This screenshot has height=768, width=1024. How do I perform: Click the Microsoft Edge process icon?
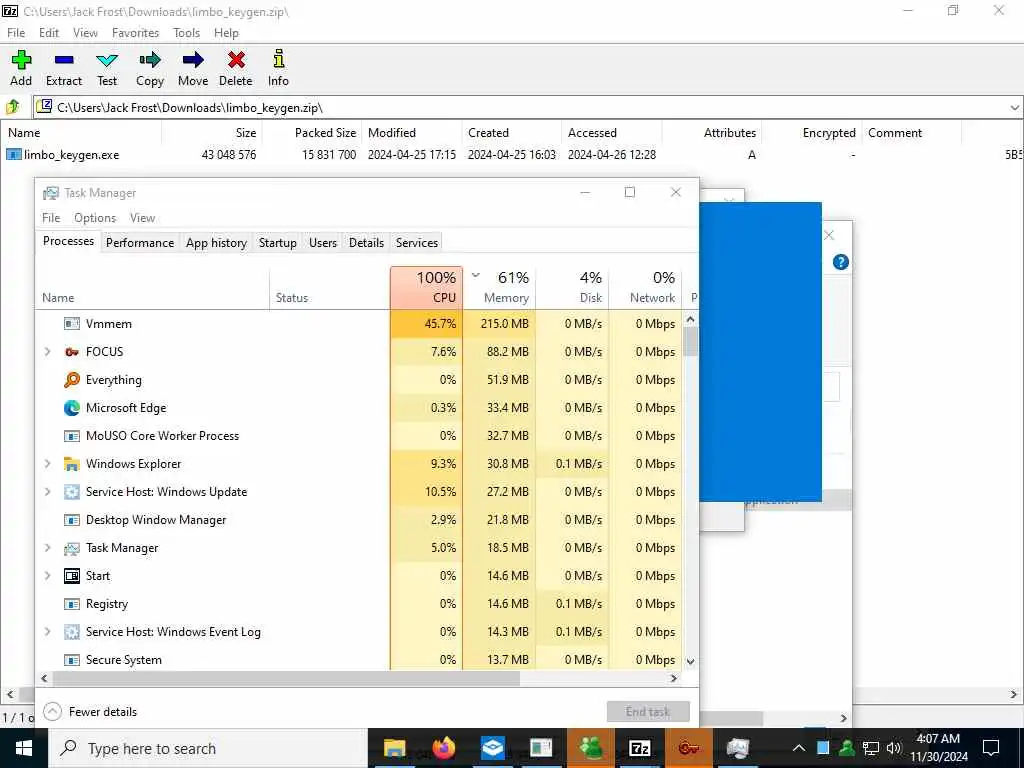[x=72, y=408]
